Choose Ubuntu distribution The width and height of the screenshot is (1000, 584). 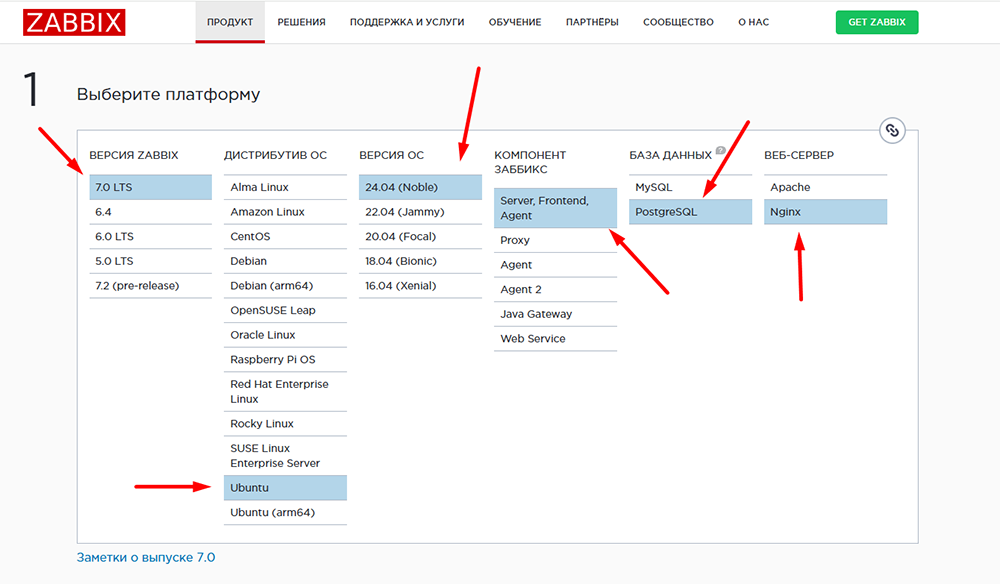(x=285, y=488)
